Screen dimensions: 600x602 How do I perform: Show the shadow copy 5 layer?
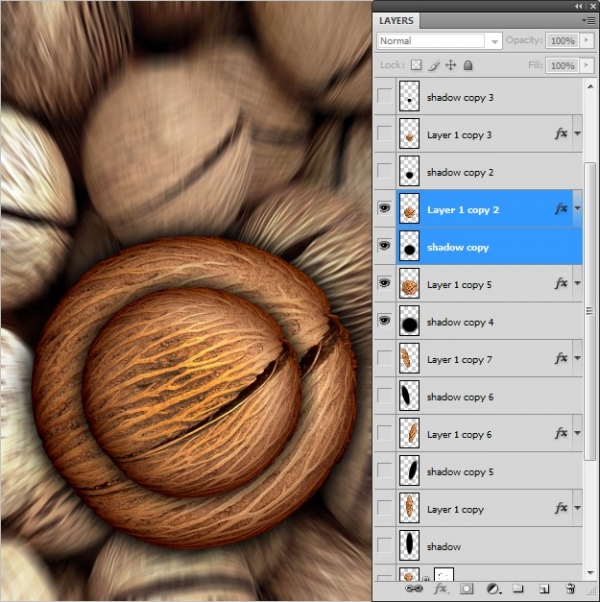pyautogui.click(x=385, y=470)
